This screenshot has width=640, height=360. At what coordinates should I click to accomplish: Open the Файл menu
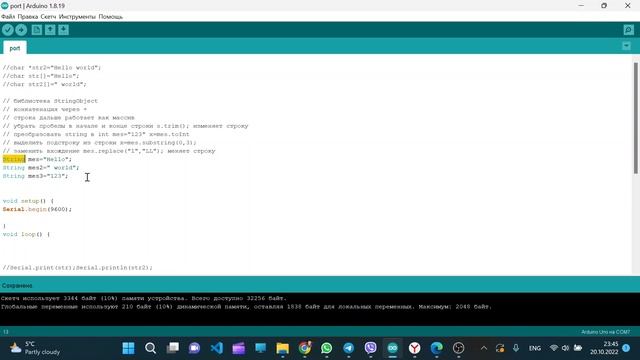click(8, 17)
